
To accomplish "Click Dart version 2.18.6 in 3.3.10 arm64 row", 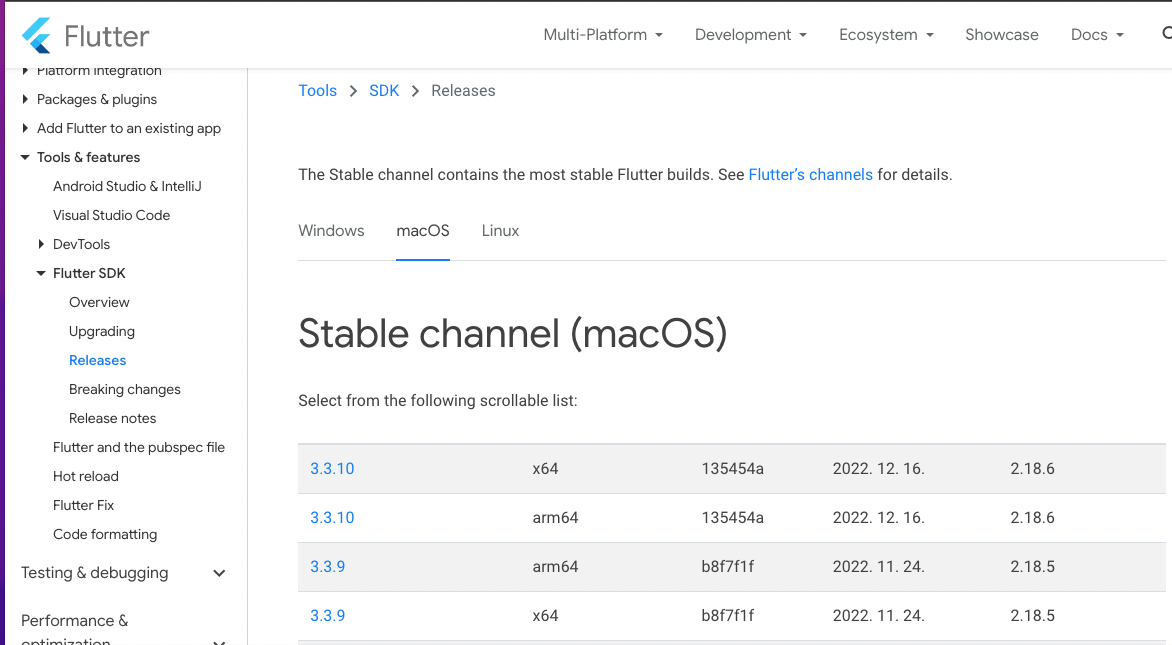I will click(x=1032, y=518).
